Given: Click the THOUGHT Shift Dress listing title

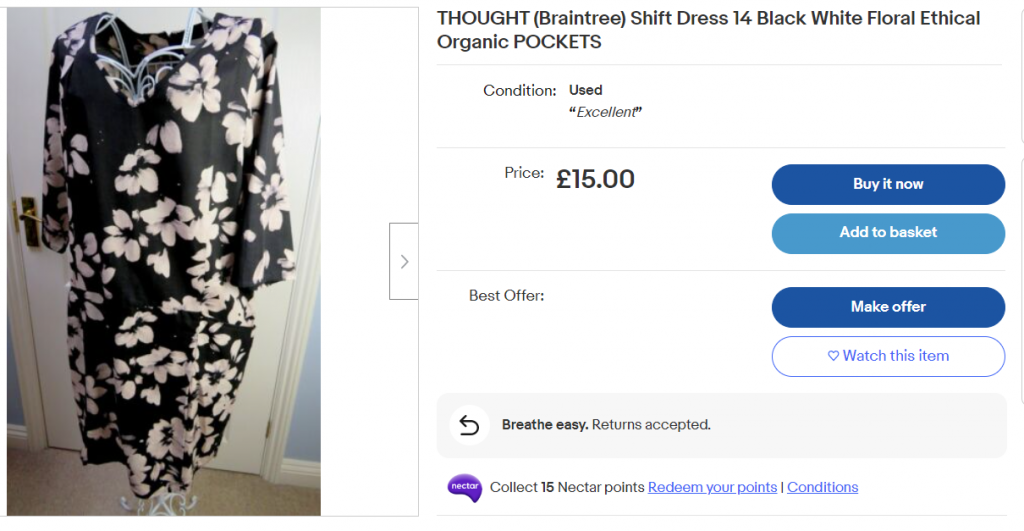Looking at the screenshot, I should (708, 30).
